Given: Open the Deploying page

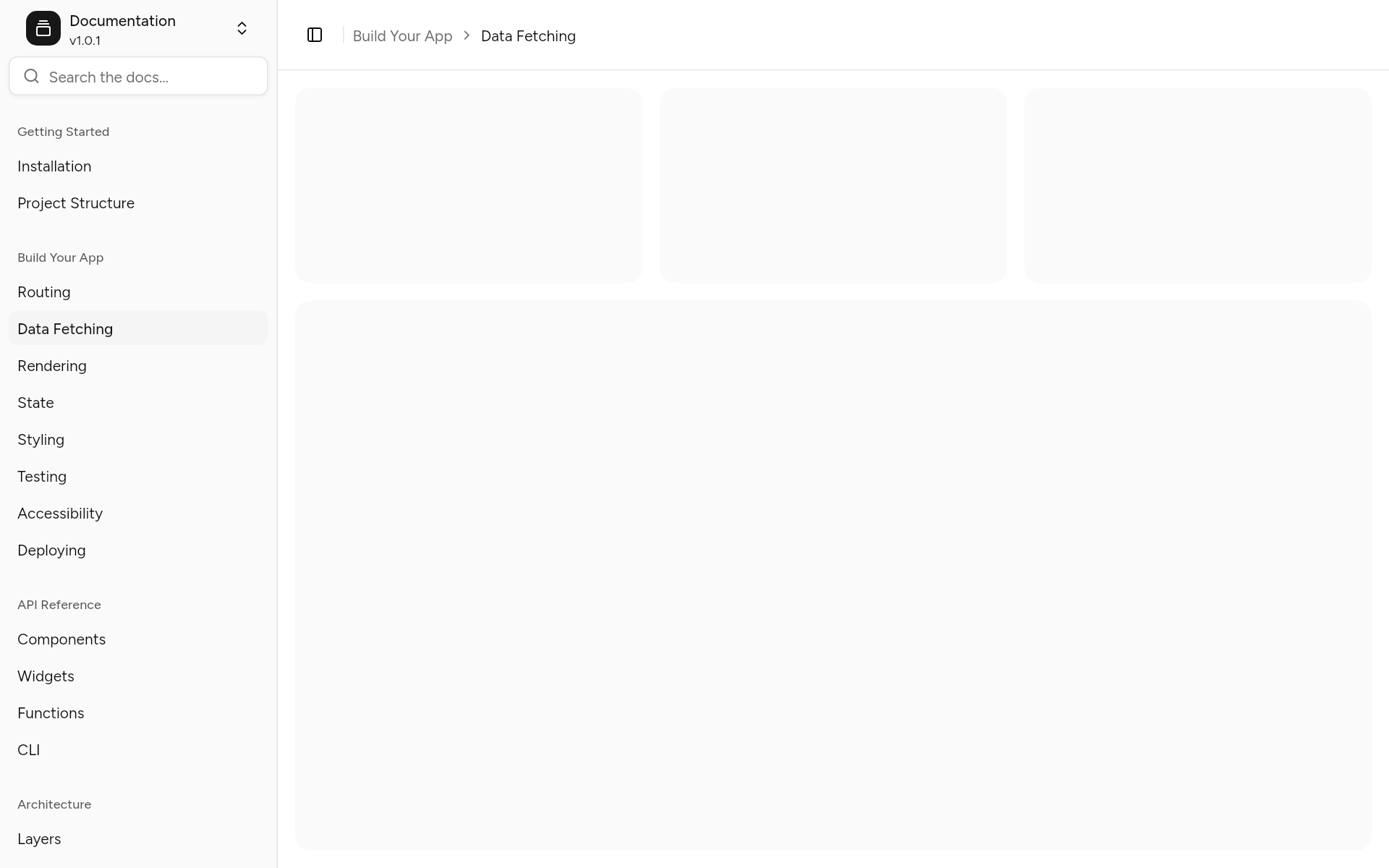Looking at the screenshot, I should pyautogui.click(x=138, y=550).
